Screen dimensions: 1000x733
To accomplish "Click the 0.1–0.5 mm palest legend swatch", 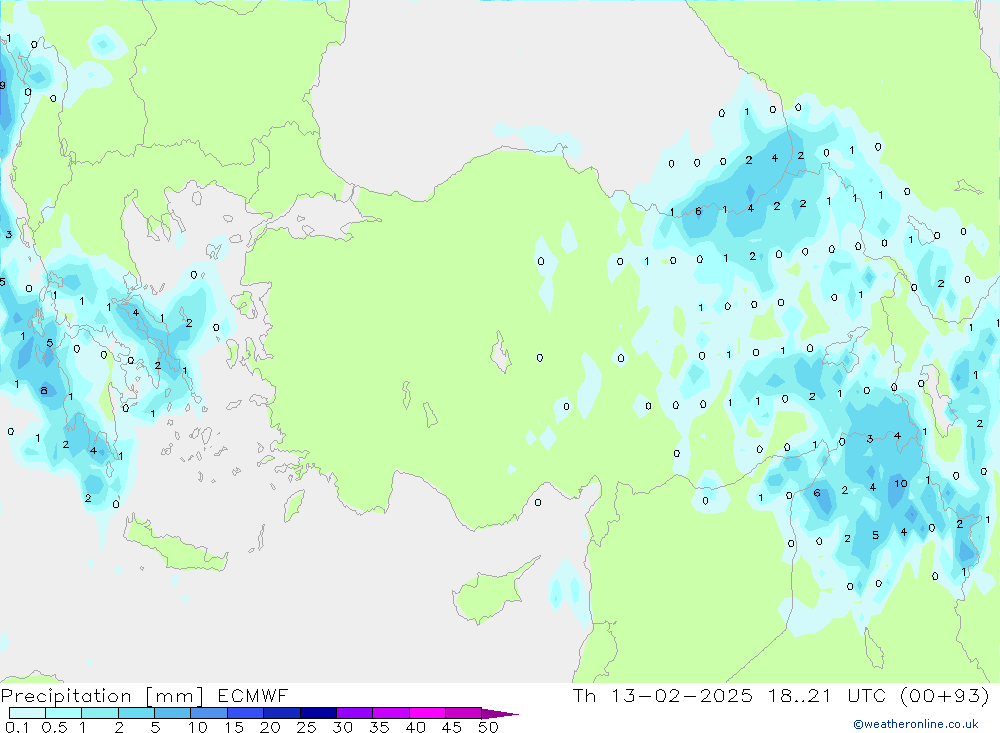I will (27, 713).
